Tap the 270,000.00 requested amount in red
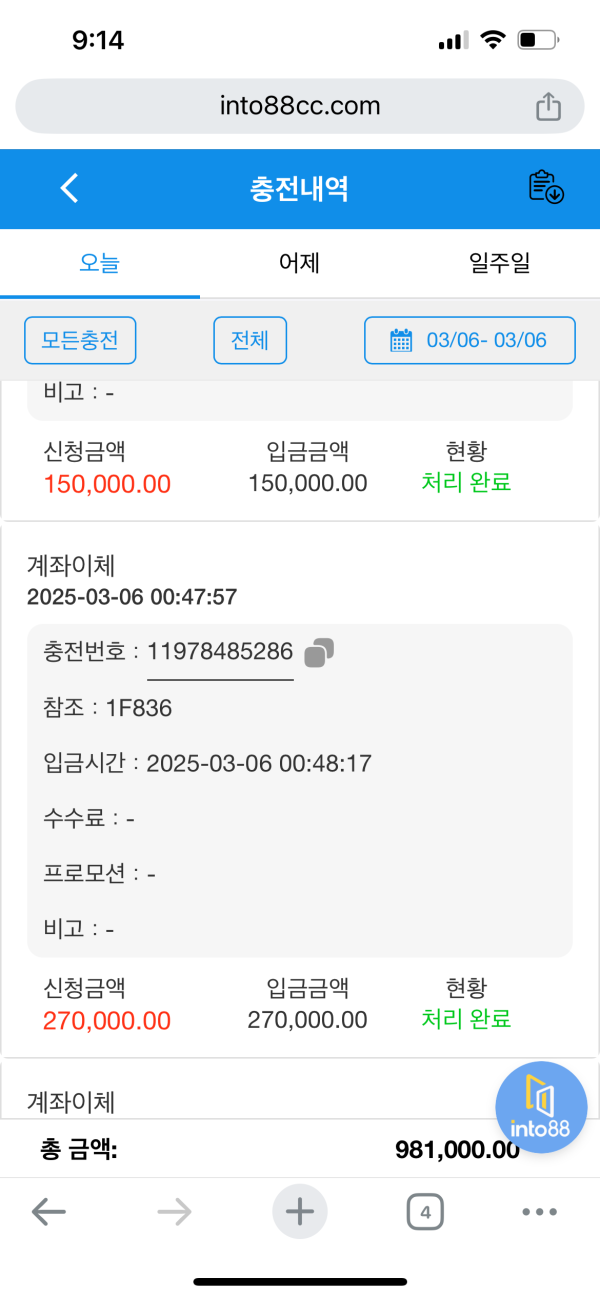600x1298 pixels. 107,1020
